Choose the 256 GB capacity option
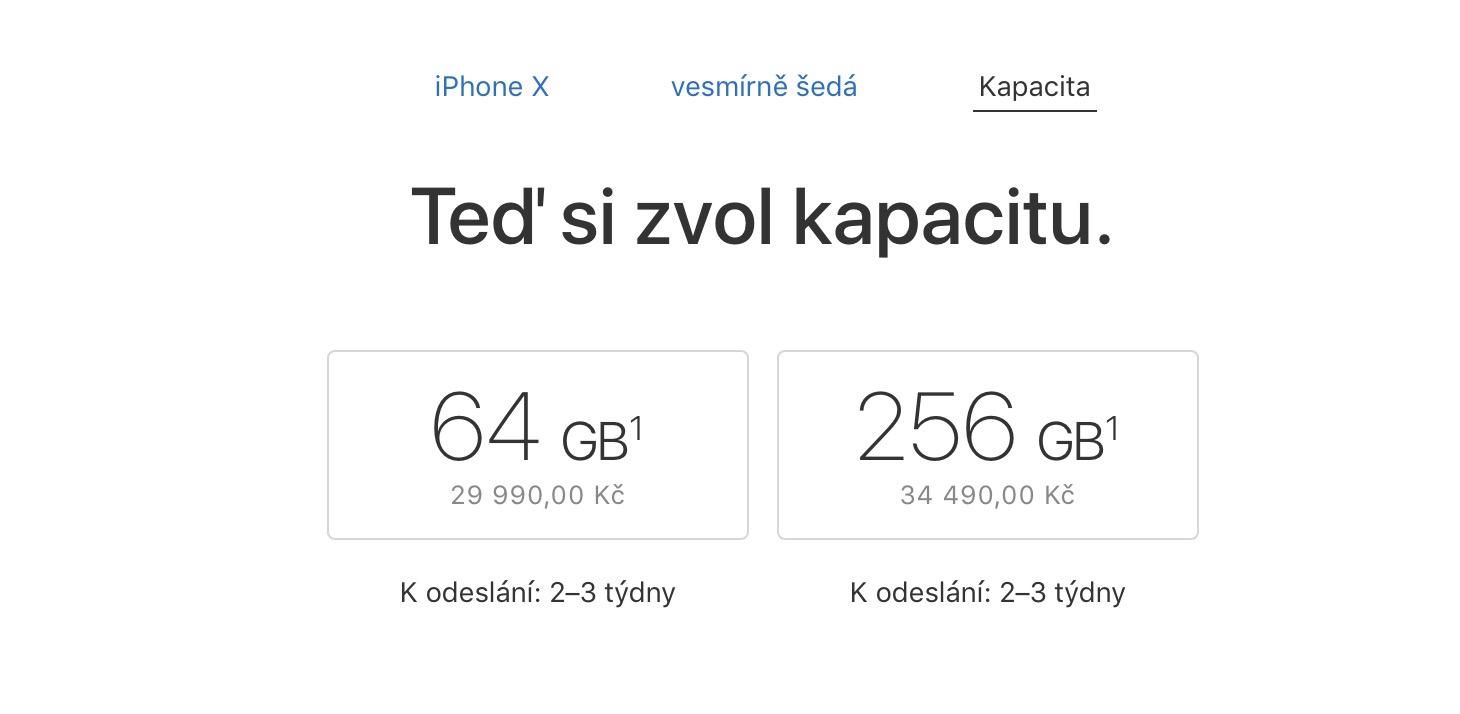Image resolution: width=1460 pixels, height=714 pixels. tap(987, 444)
